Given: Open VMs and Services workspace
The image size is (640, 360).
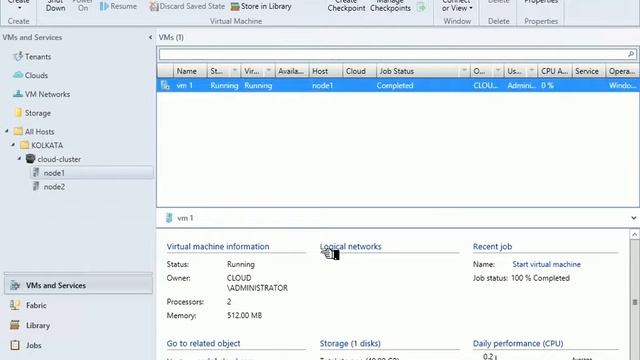Looking at the screenshot, I should [x=78, y=285].
